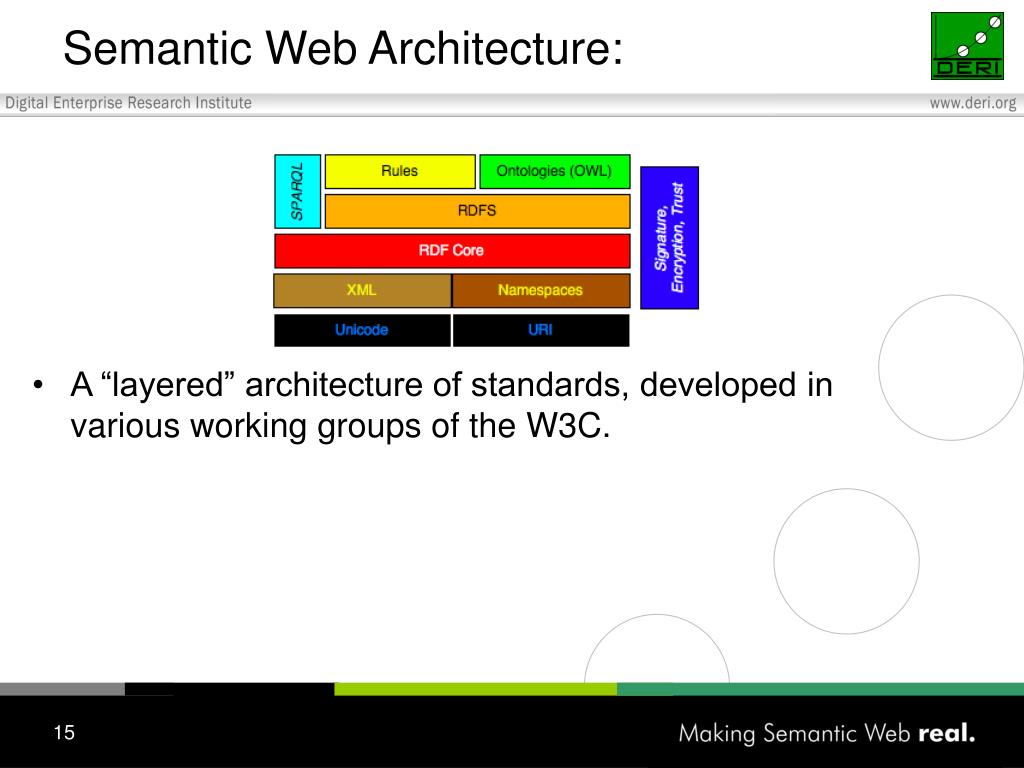The width and height of the screenshot is (1024, 768).
Task: Click the black Unicode box
Action: 362,330
